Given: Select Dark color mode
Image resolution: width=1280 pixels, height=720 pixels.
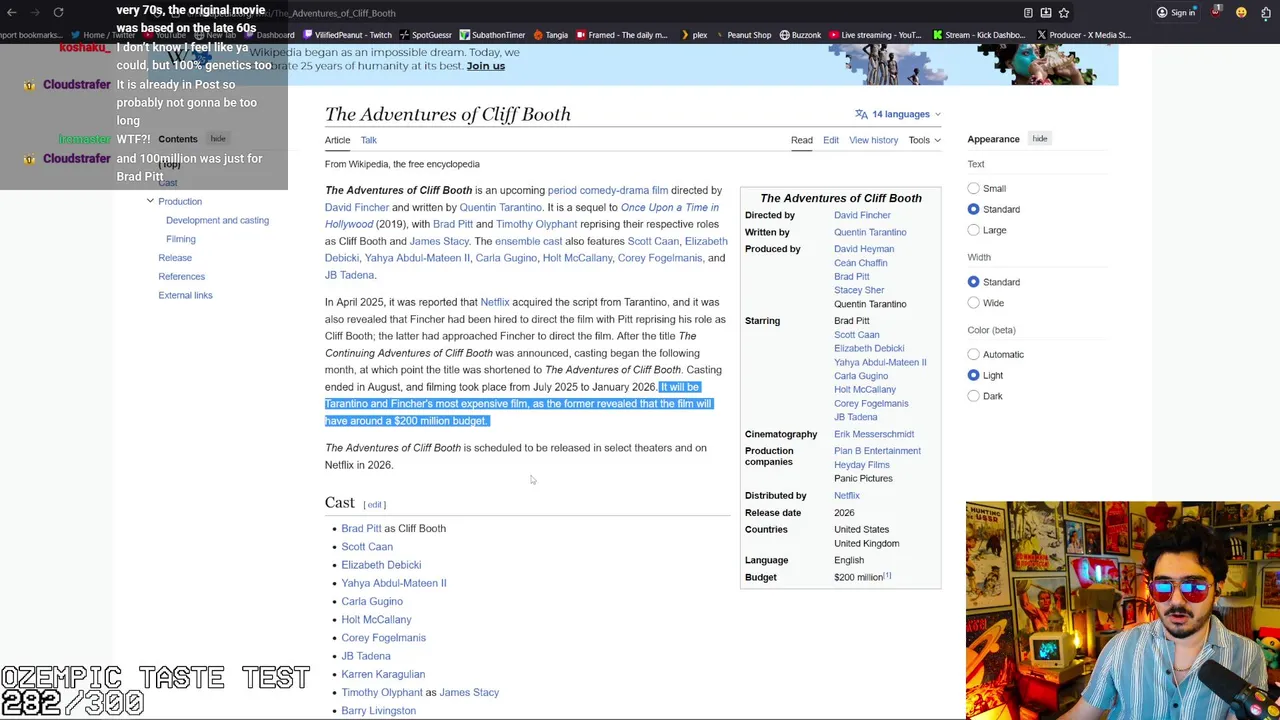Looking at the screenshot, I should (x=973, y=396).
